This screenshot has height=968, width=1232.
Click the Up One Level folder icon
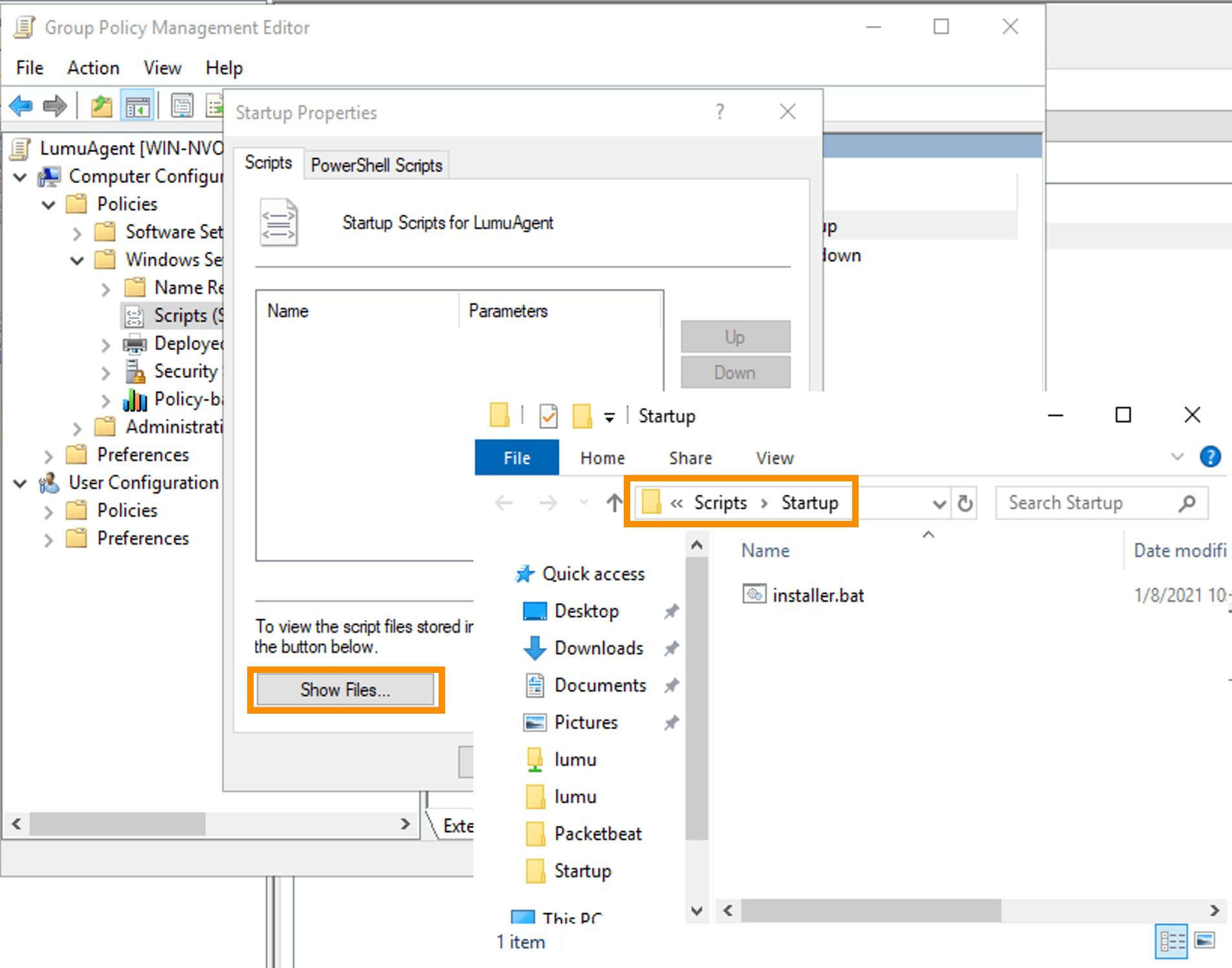(102, 105)
